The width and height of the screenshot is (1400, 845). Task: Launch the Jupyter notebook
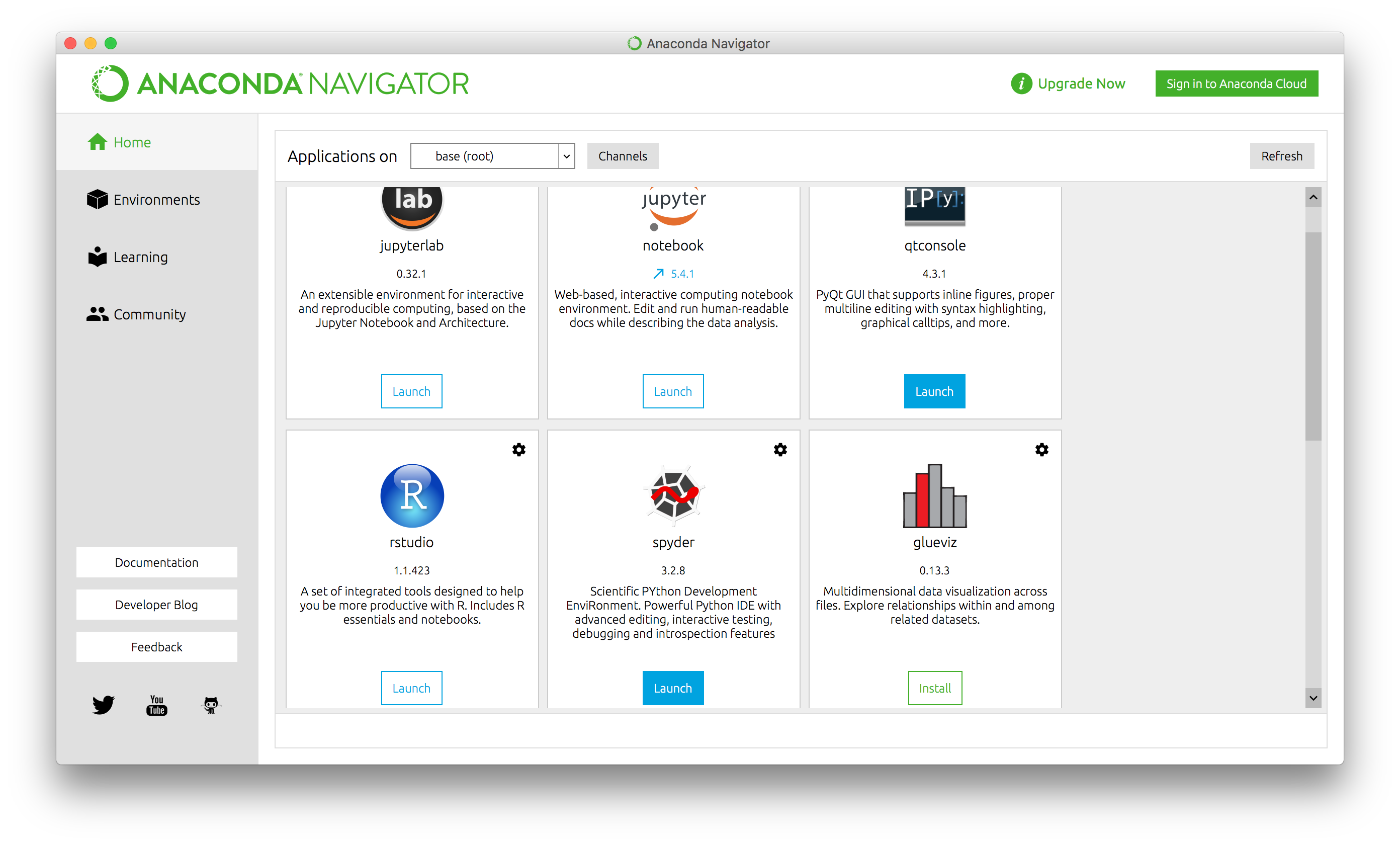(x=673, y=391)
